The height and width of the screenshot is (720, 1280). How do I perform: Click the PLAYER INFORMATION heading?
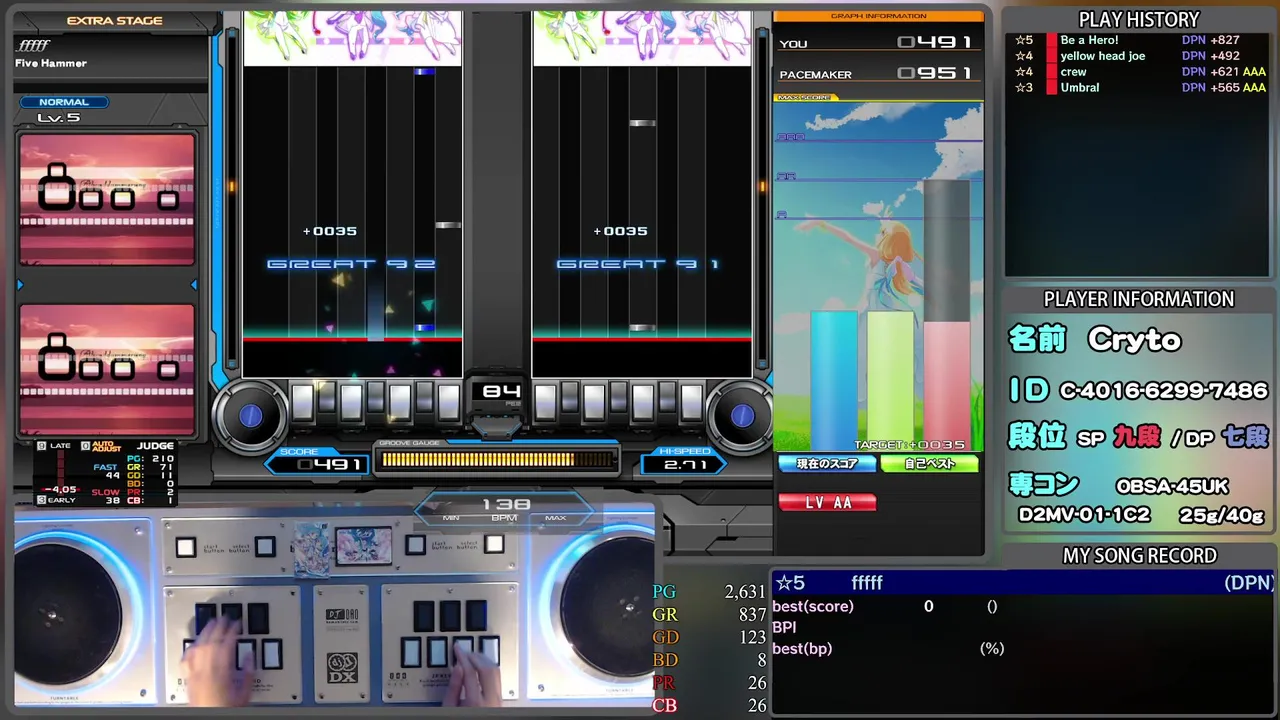[x=1139, y=299]
